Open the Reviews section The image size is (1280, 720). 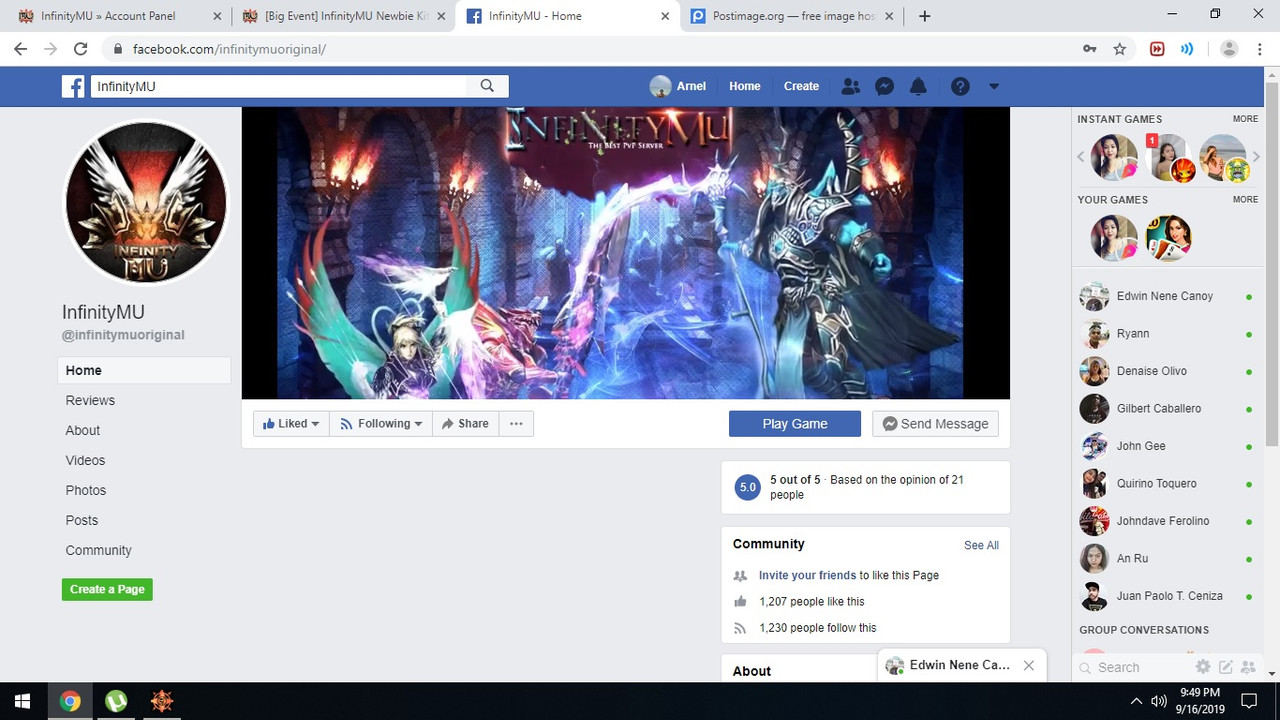click(90, 400)
